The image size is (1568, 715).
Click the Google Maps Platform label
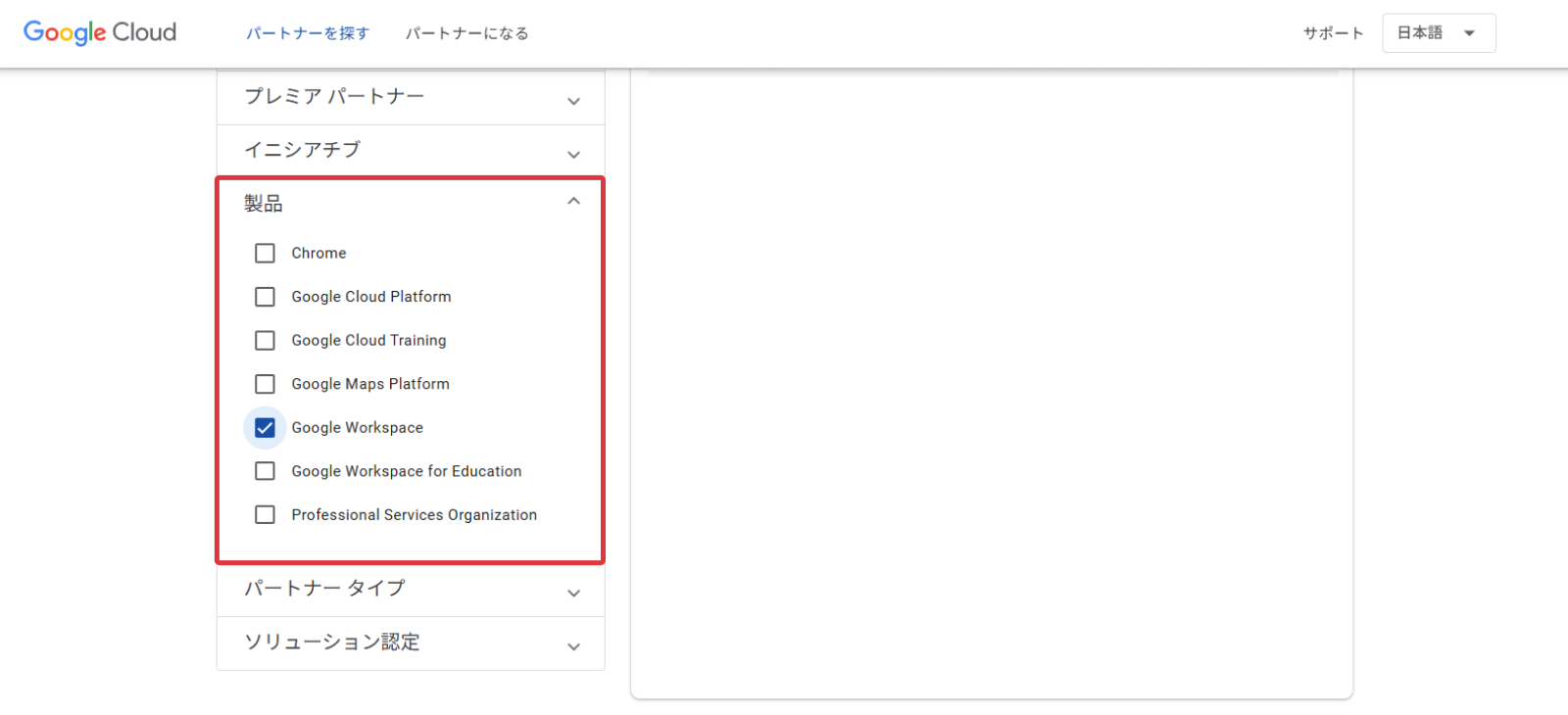370,384
